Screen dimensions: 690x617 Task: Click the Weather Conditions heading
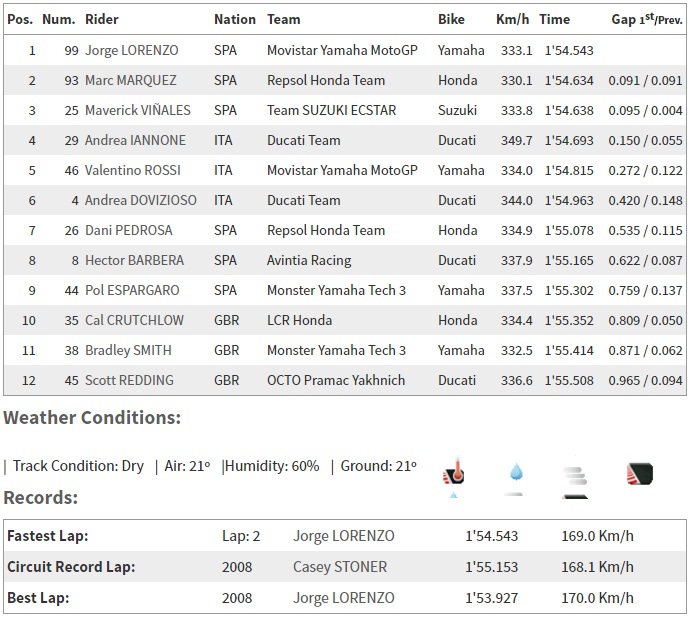(92, 417)
